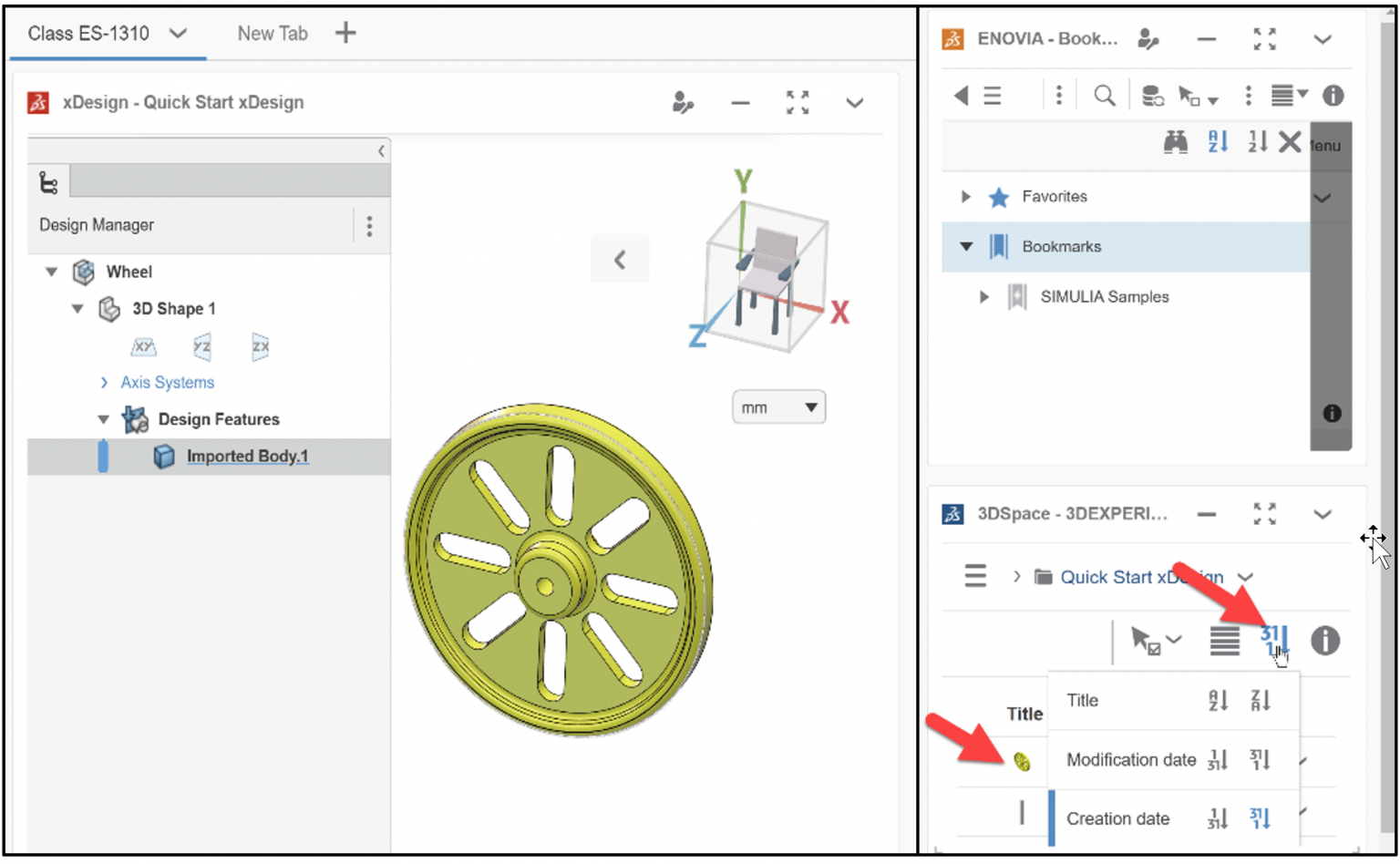Select the list view icon in 3DSpace toolbar
The image size is (1400, 864).
coord(1224,641)
